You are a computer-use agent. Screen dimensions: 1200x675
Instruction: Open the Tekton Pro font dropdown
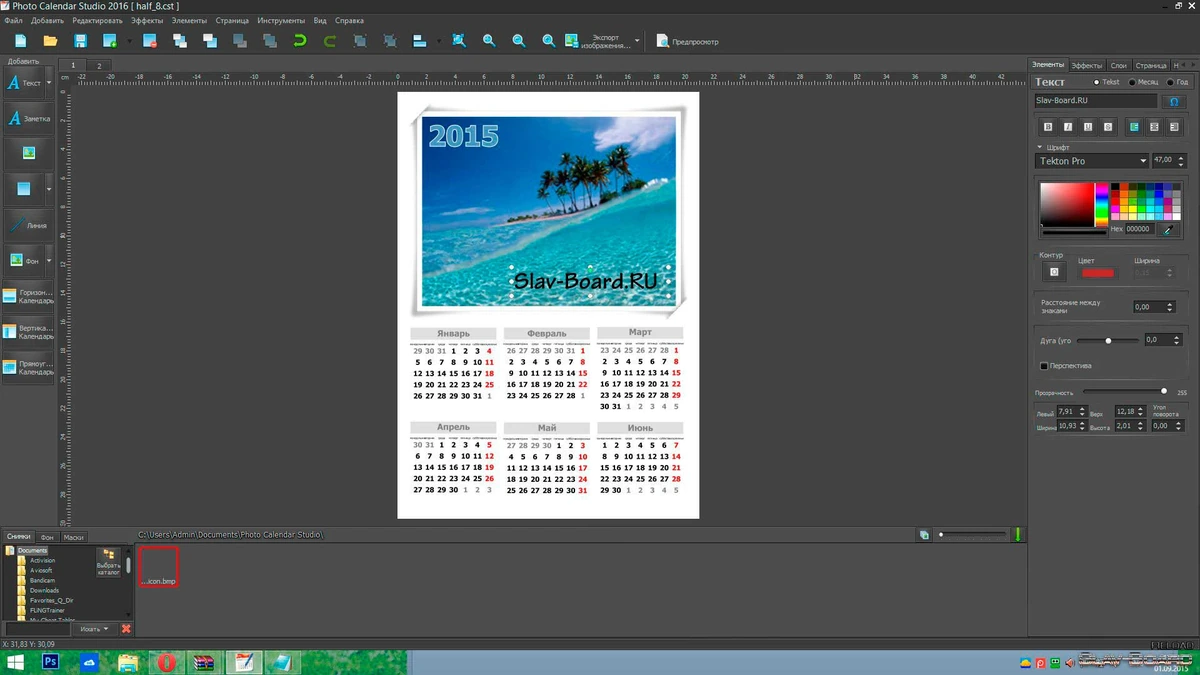tap(1092, 161)
